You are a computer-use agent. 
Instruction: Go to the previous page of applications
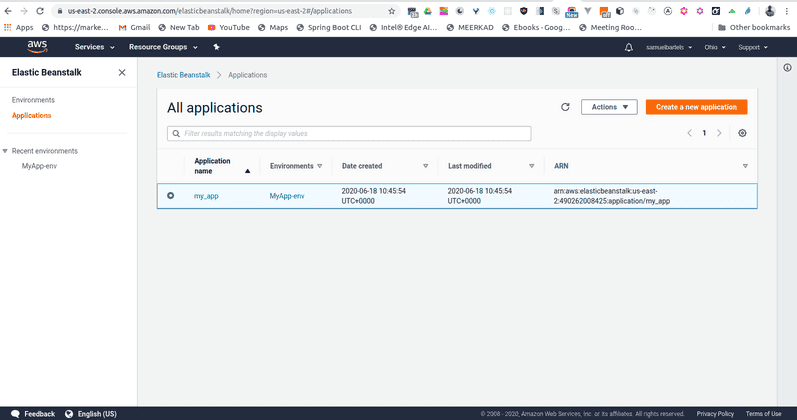click(689, 133)
